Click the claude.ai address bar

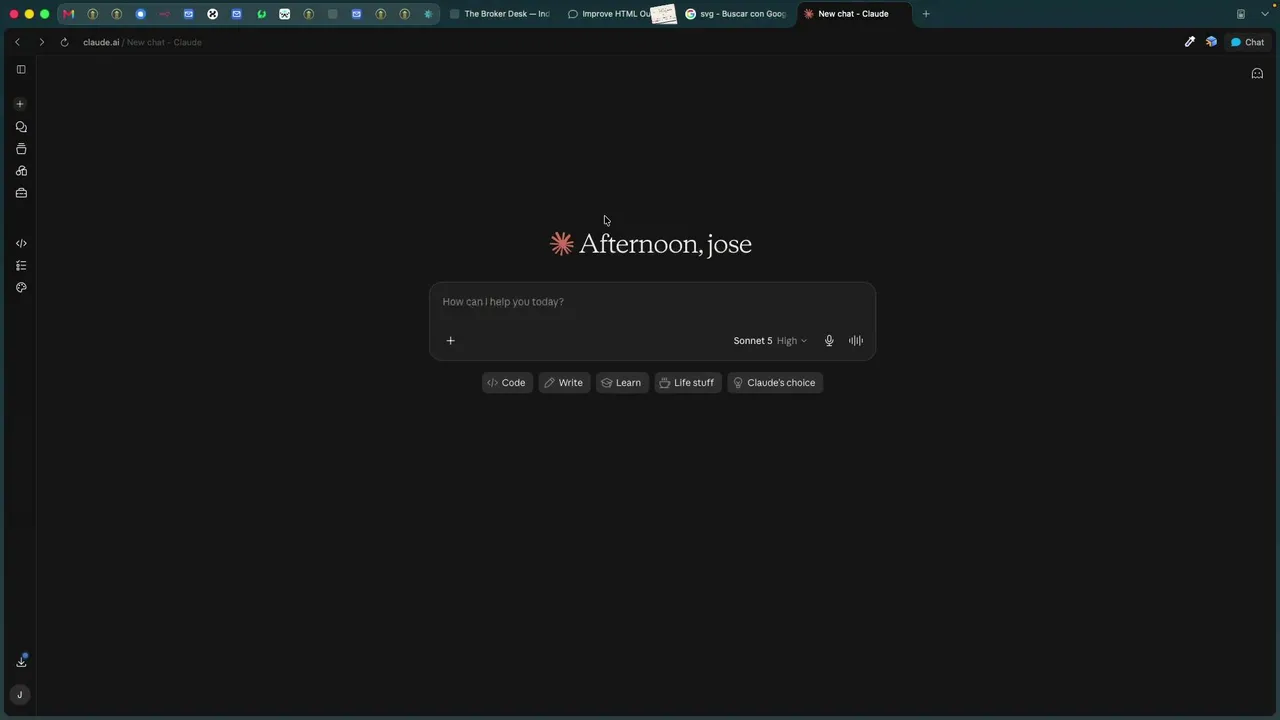[142, 42]
